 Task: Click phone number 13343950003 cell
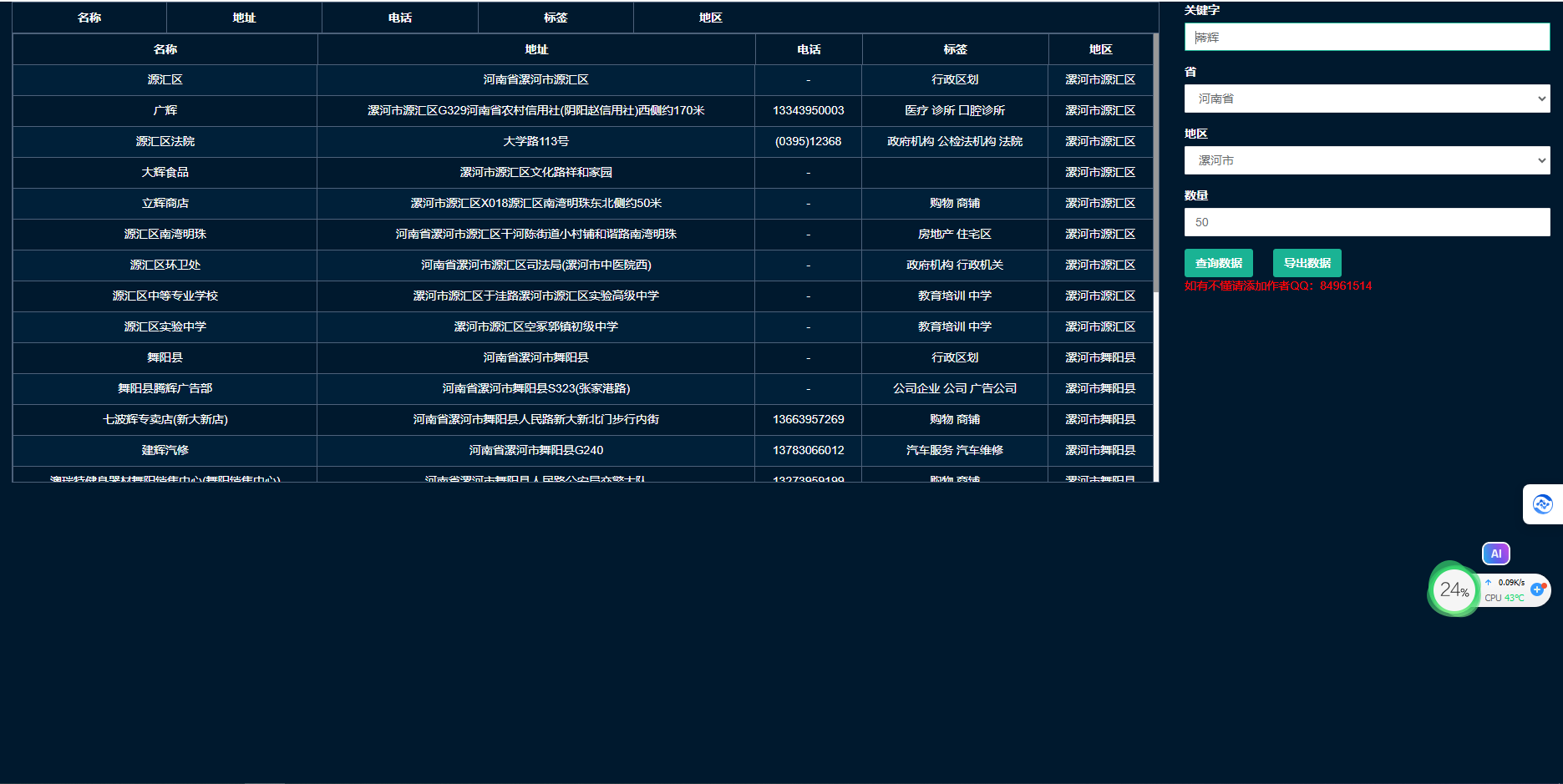coord(808,110)
